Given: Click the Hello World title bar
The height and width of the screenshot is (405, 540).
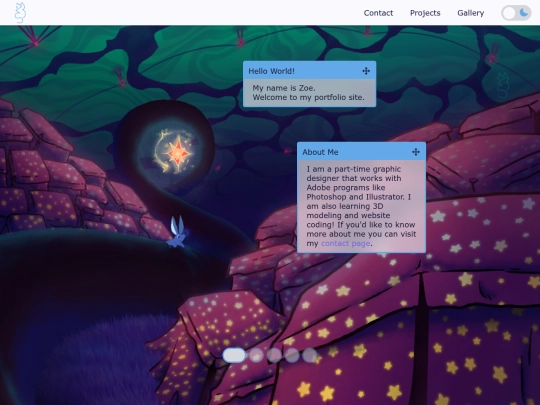Looking at the screenshot, I should [309, 71].
